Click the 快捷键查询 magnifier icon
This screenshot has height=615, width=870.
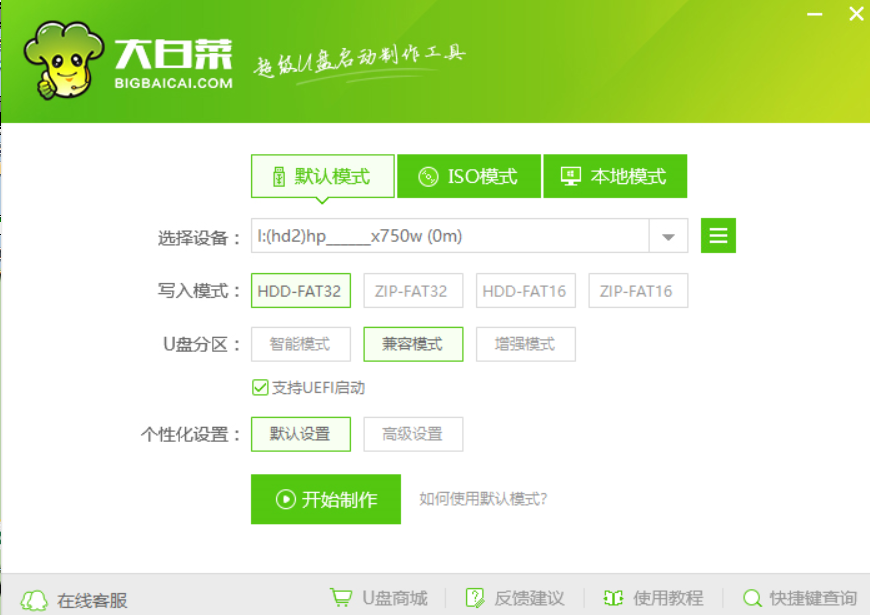coord(752,598)
